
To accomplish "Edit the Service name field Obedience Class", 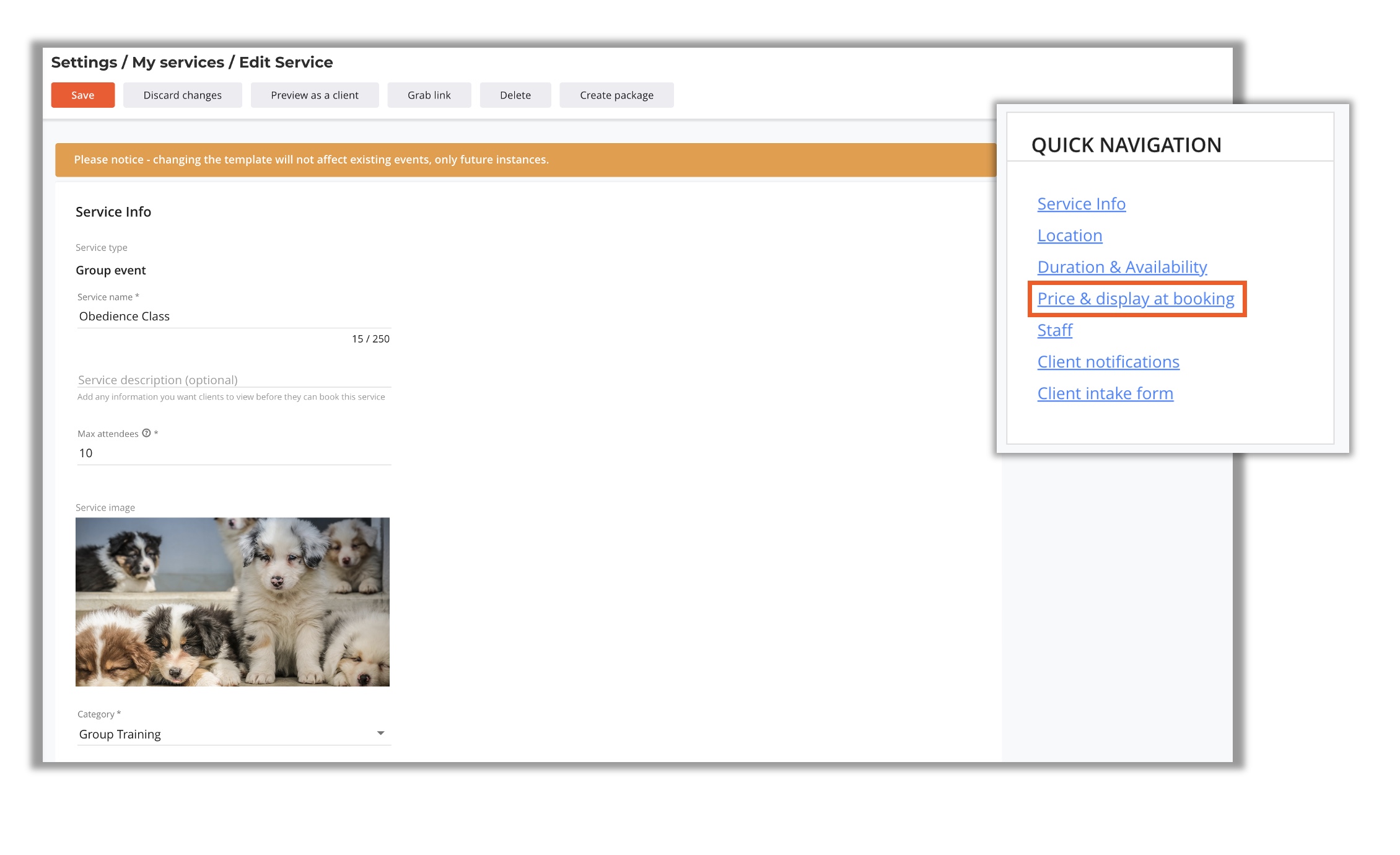I will pyautogui.click(x=234, y=316).
